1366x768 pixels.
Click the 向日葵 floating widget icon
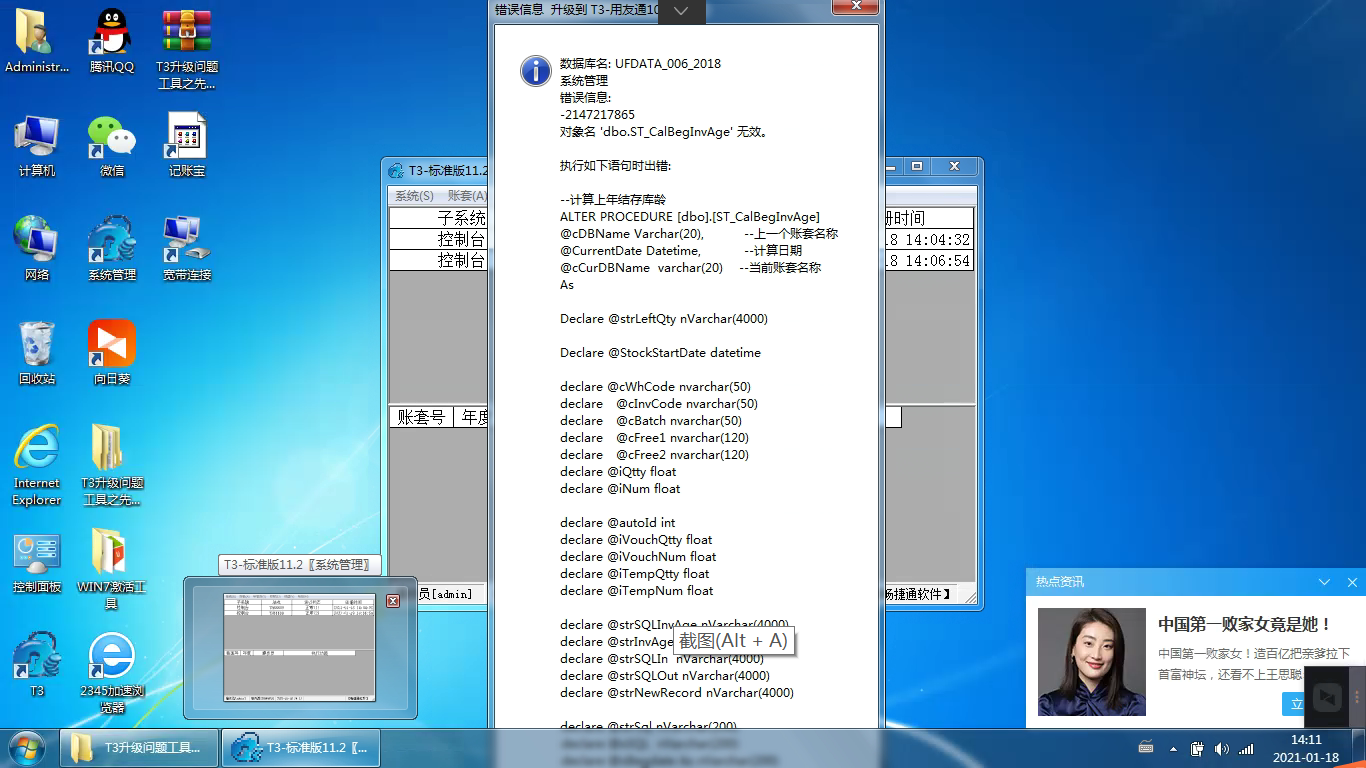pos(1327,697)
